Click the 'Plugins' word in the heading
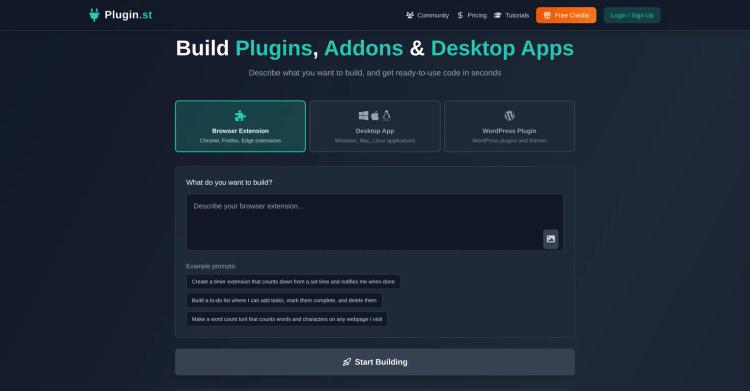 point(274,48)
